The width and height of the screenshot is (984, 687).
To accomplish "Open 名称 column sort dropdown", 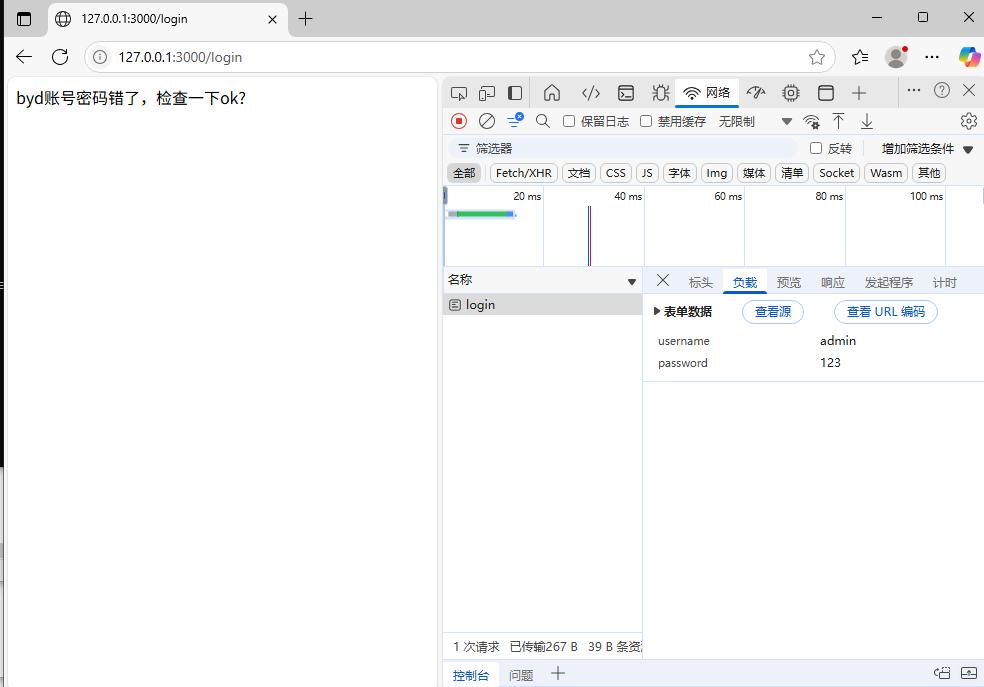I will (x=632, y=282).
